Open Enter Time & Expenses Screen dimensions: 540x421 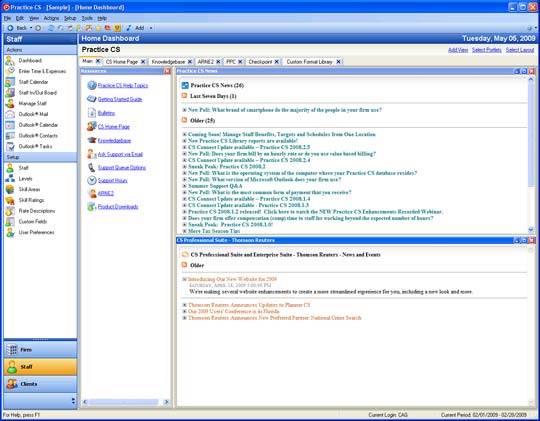tap(35, 71)
